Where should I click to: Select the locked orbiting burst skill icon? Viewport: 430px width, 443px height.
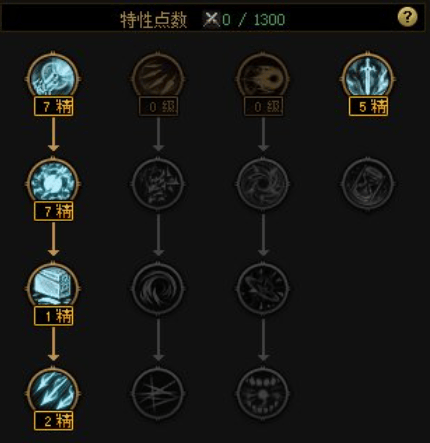263,289
